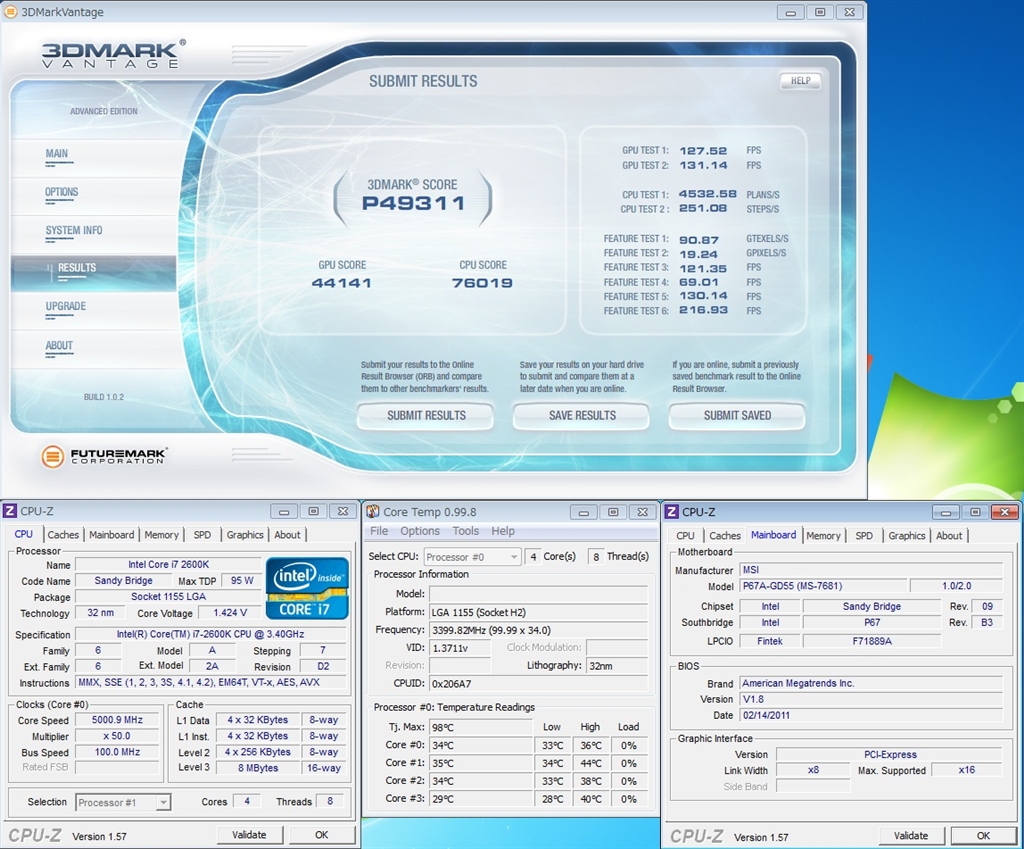Click Validate in CPU-Z Mainboard window
This screenshot has height=849, width=1024.
click(911, 835)
